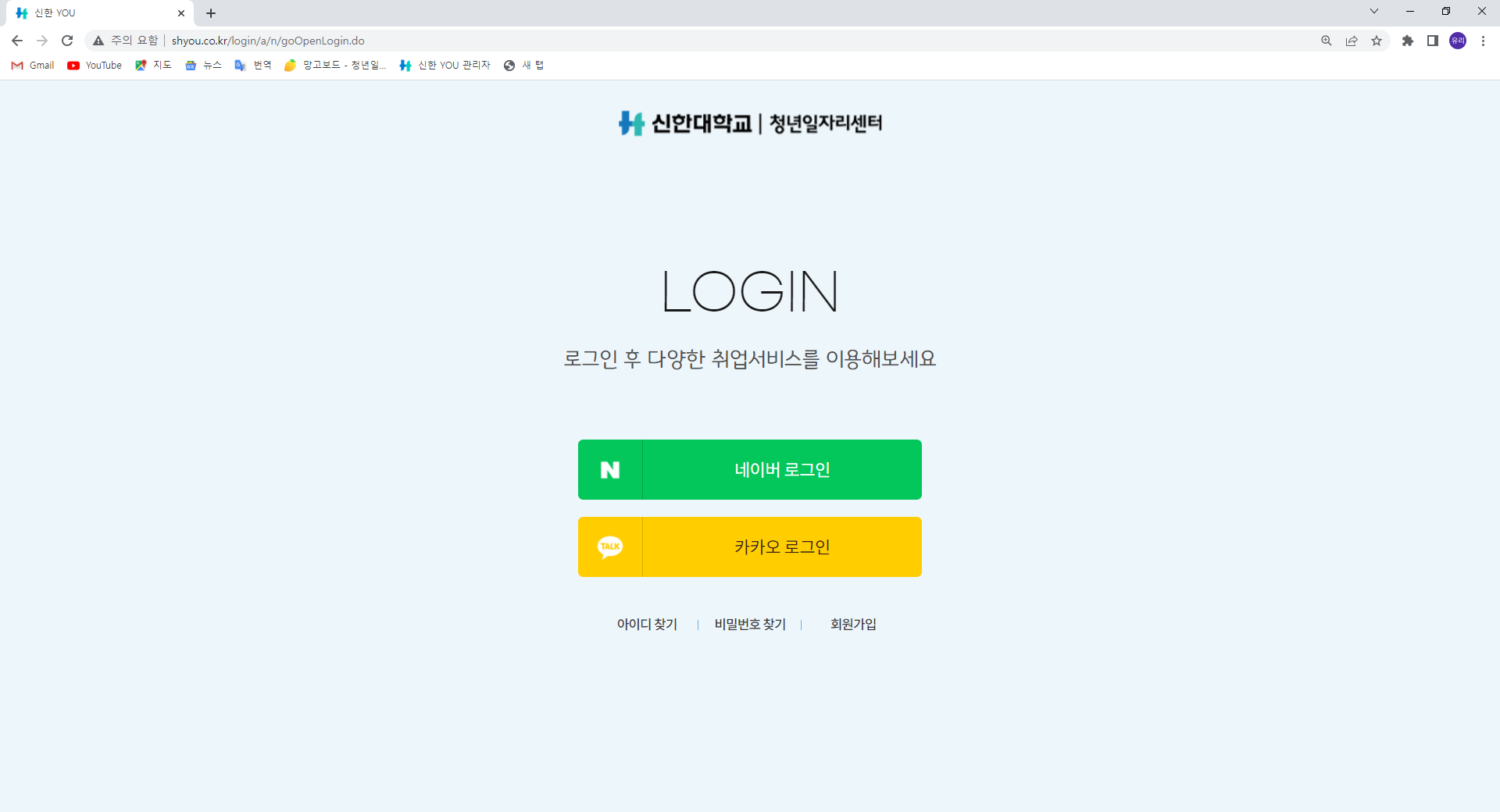Open the 새 탭 bookmark
The height and width of the screenshot is (812, 1500).
(x=523, y=66)
